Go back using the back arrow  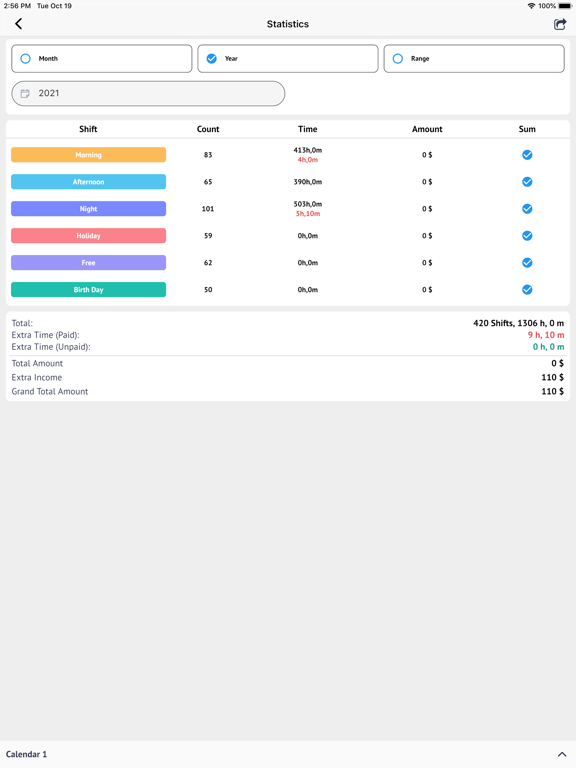tap(19, 24)
